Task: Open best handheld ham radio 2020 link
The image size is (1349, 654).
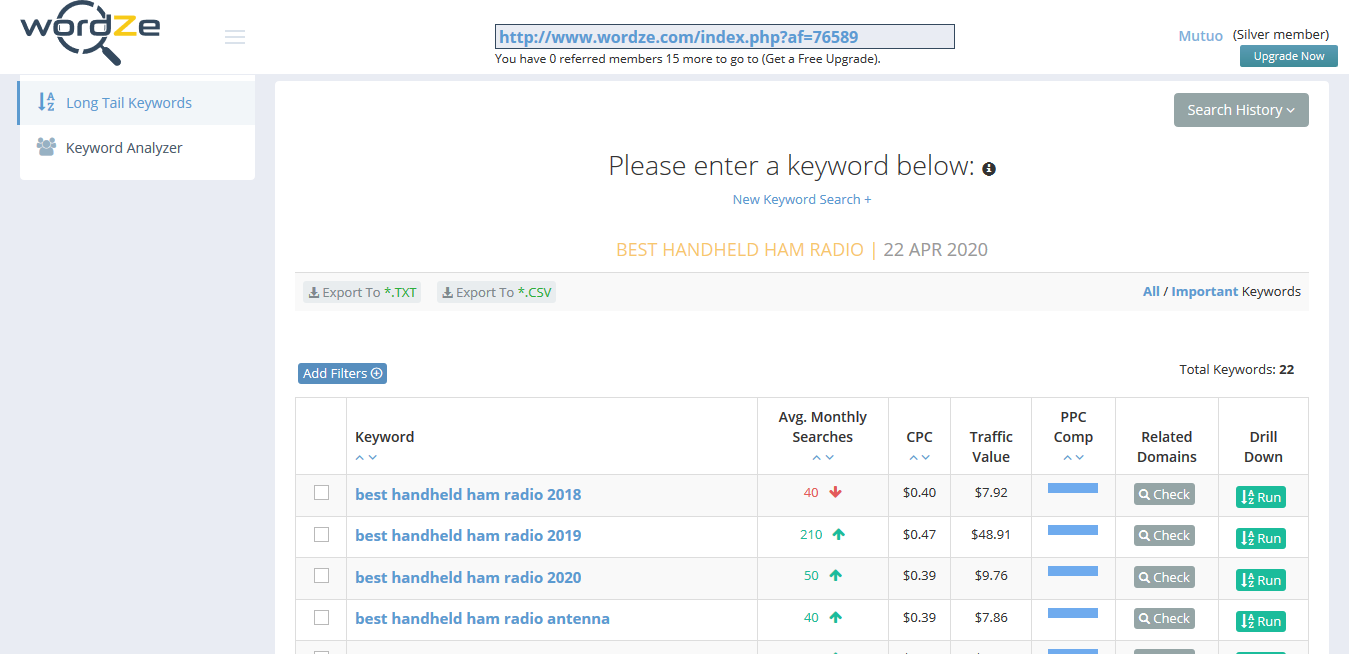Action: point(468,577)
